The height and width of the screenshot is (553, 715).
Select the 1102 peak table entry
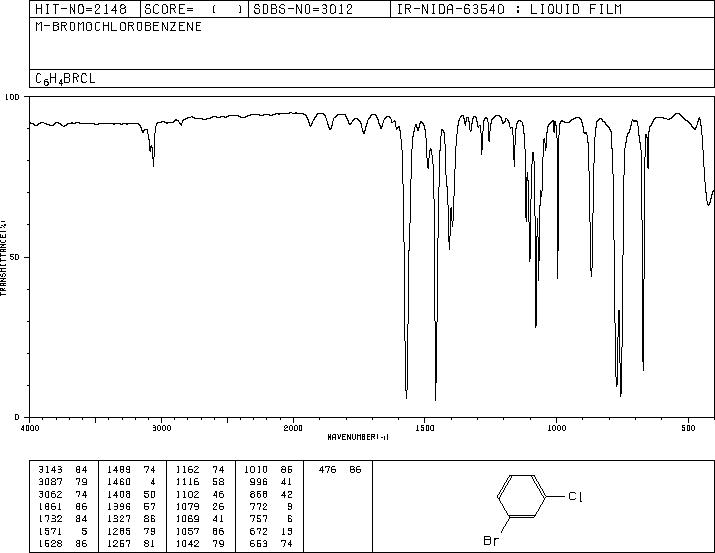pyautogui.click(x=200, y=495)
